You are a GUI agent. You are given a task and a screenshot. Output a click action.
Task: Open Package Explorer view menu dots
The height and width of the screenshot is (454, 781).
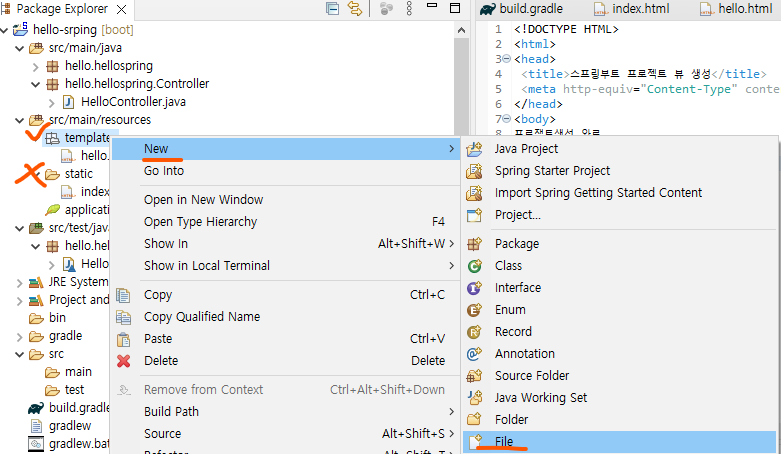[409, 8]
